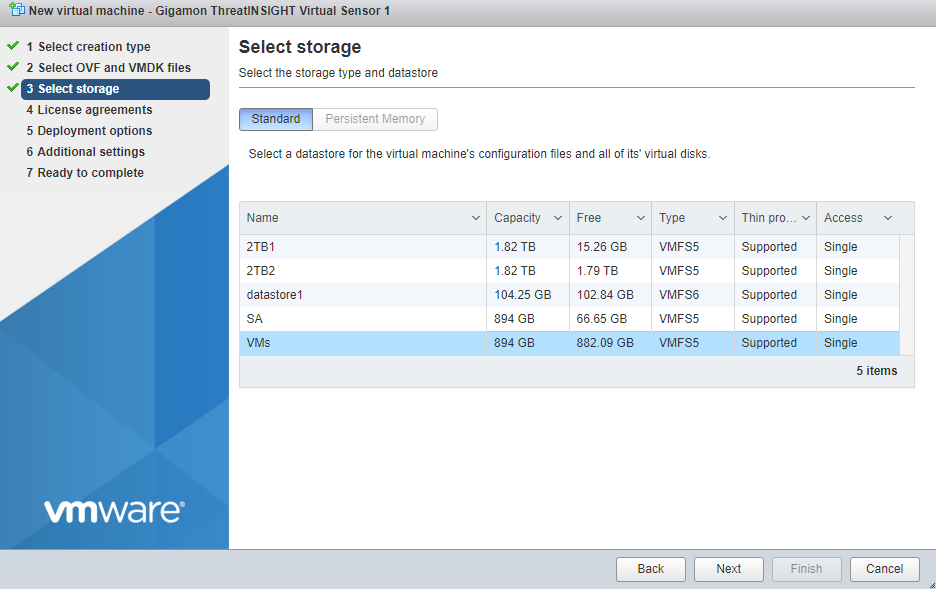Switch to the Standard storage tab
The height and width of the screenshot is (589, 936).
pos(275,119)
